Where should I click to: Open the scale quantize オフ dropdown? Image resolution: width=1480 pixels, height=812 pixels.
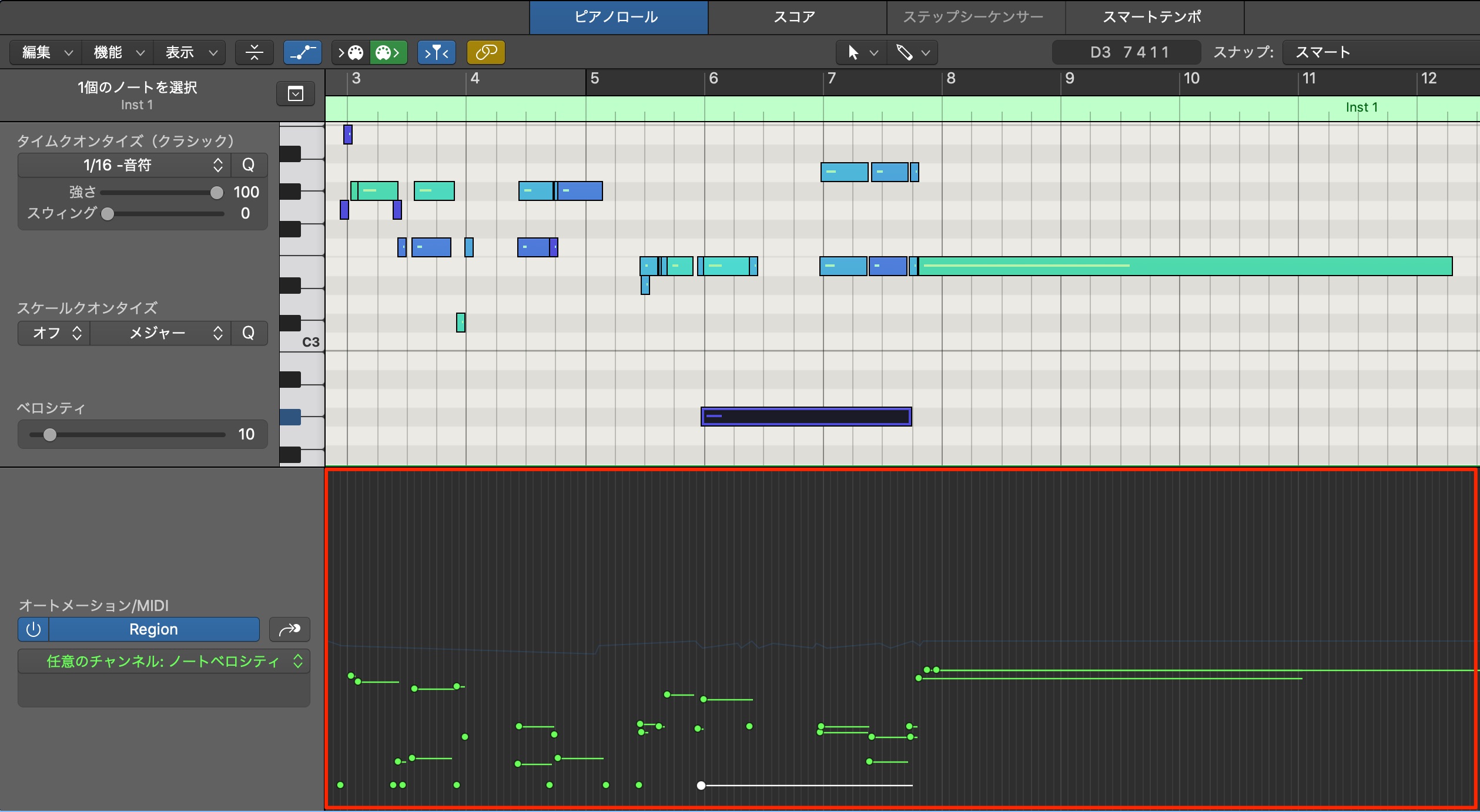[53, 333]
